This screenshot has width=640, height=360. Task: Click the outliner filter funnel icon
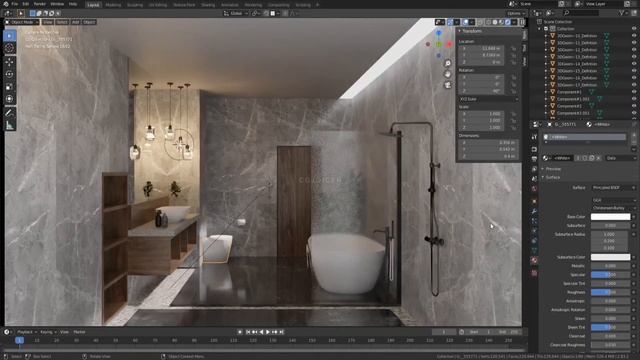623,13
